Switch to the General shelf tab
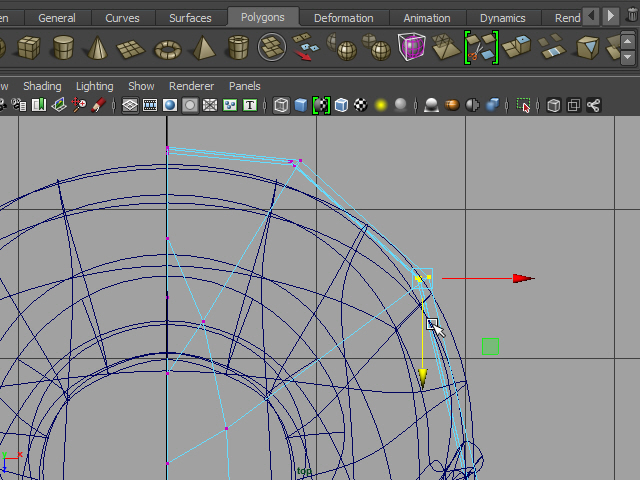Screen dimensions: 640x480 pos(57,18)
